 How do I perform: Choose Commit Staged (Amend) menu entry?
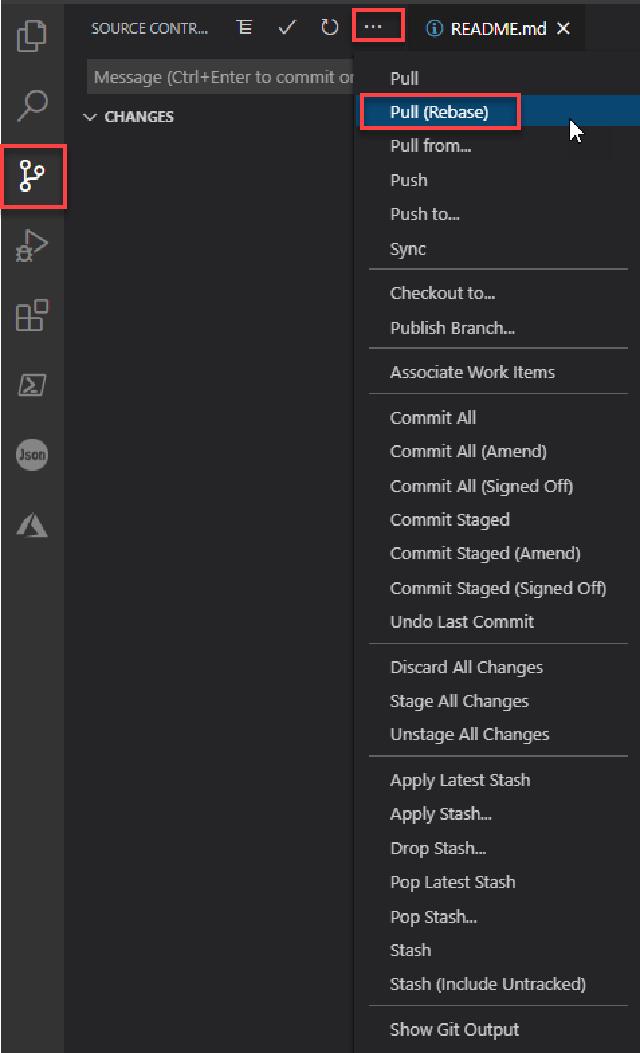pos(485,554)
